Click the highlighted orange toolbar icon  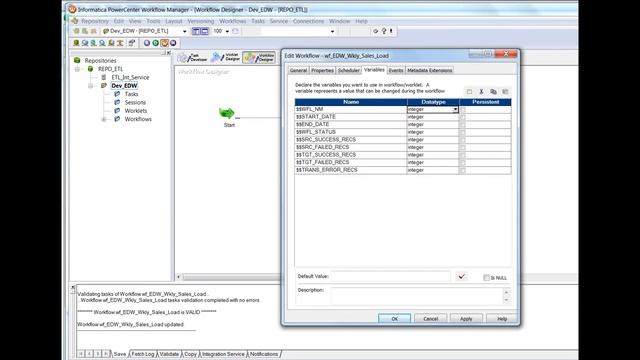pyautogui.click(x=164, y=43)
